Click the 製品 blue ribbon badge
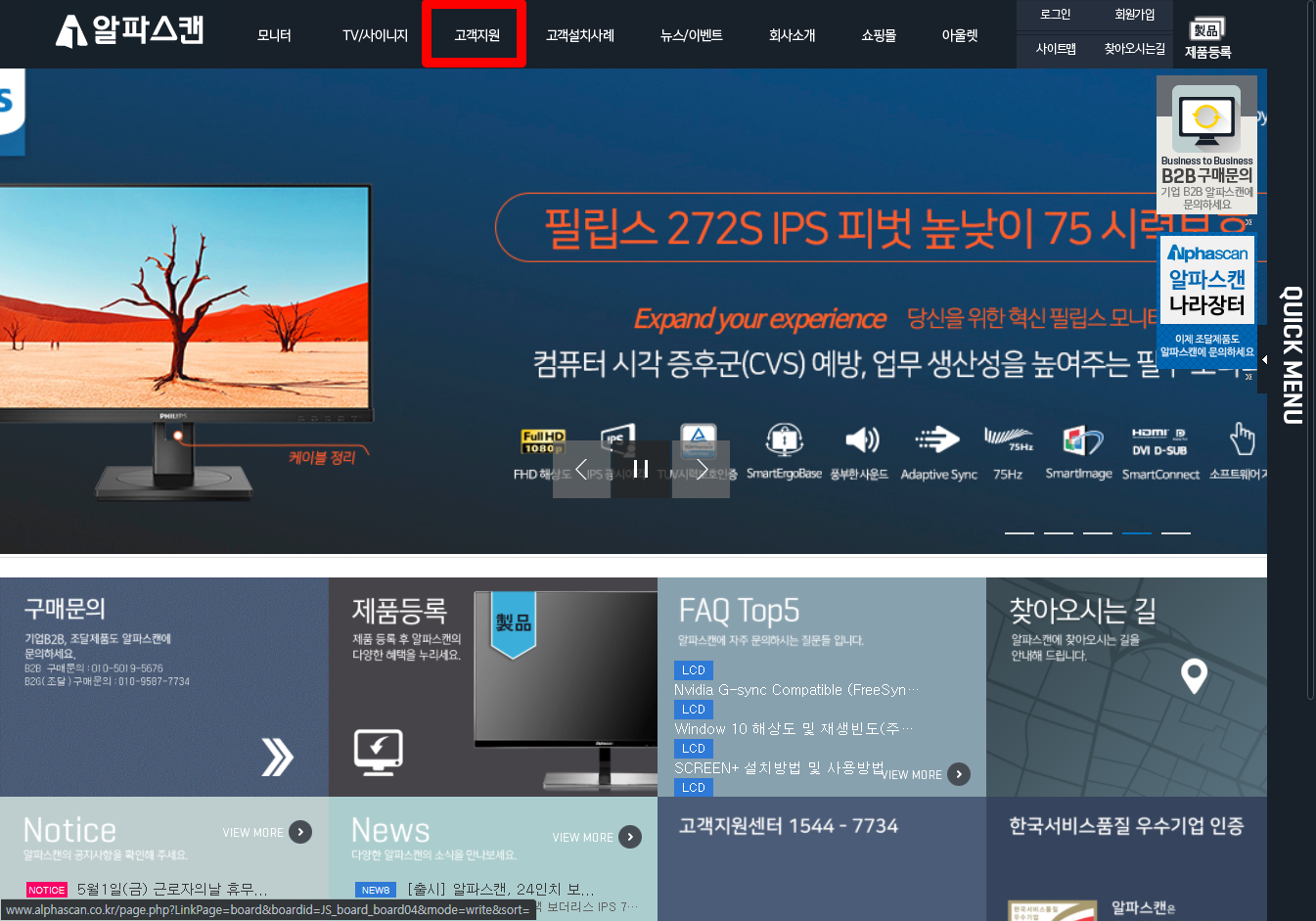This screenshot has height=921, width=1316. tap(514, 623)
